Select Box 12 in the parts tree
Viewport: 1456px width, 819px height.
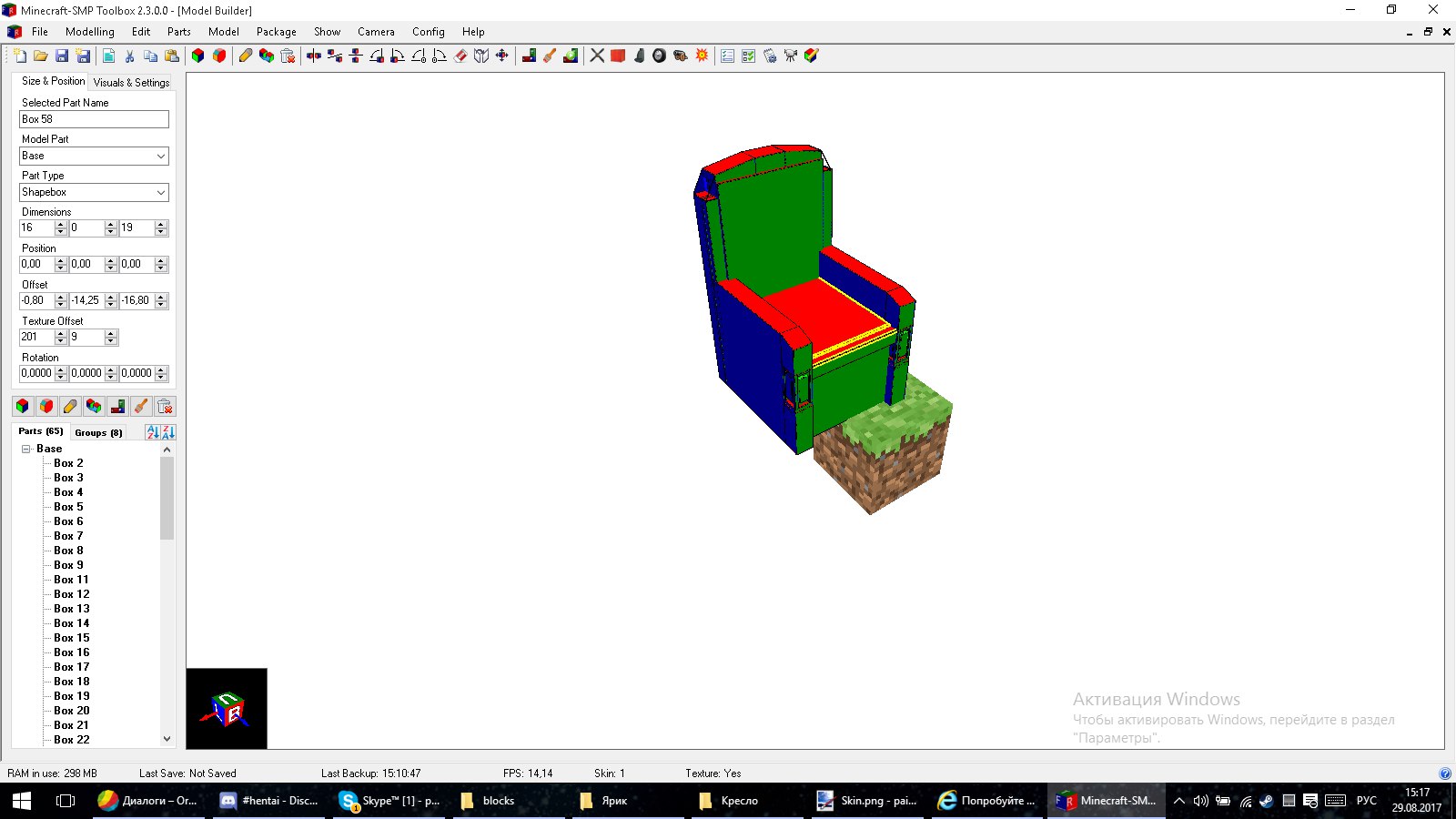click(72, 594)
